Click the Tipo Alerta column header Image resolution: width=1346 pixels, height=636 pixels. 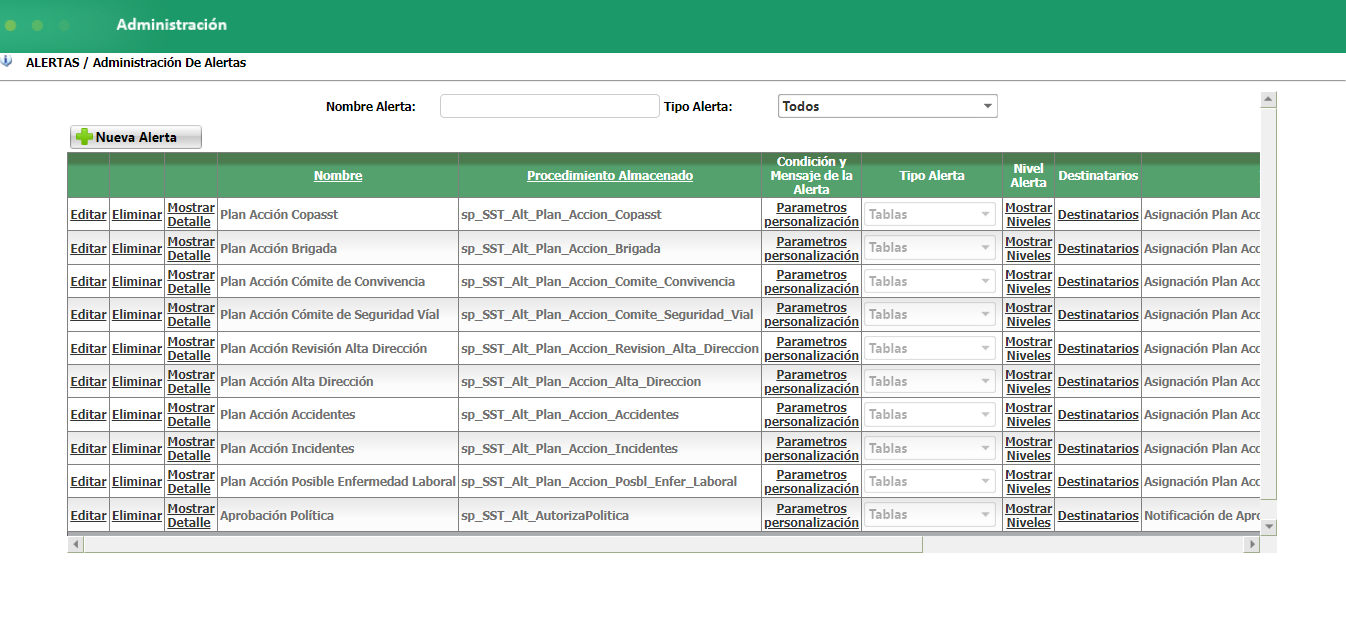tap(931, 176)
